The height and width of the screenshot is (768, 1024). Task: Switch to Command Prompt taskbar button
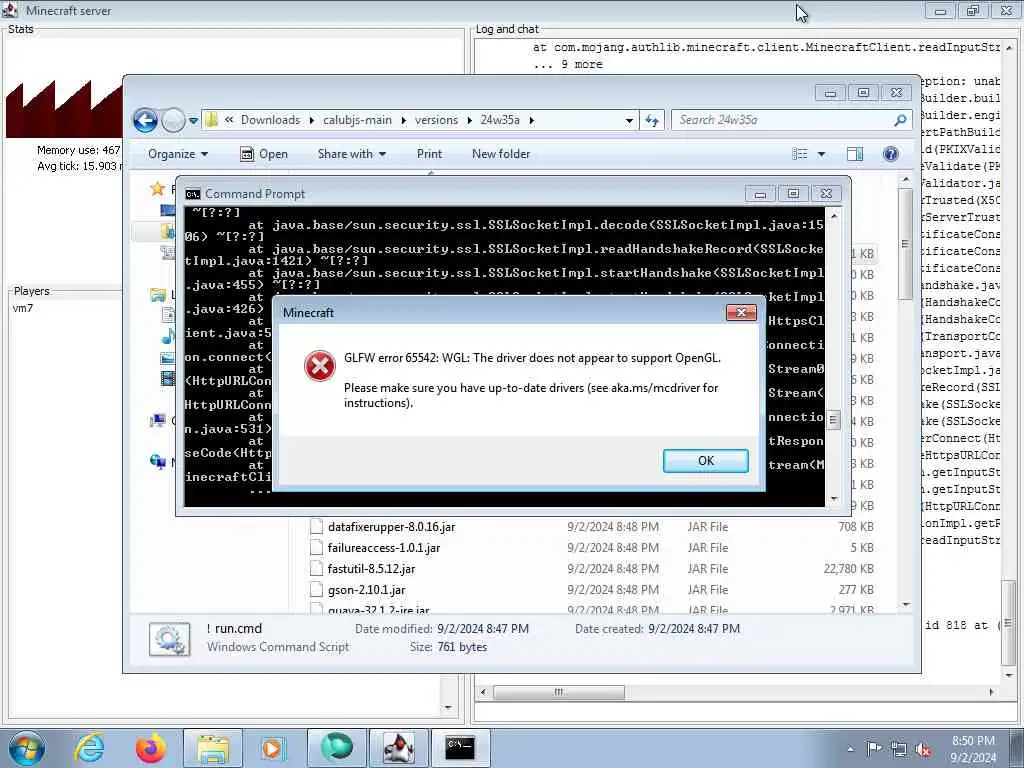point(460,748)
